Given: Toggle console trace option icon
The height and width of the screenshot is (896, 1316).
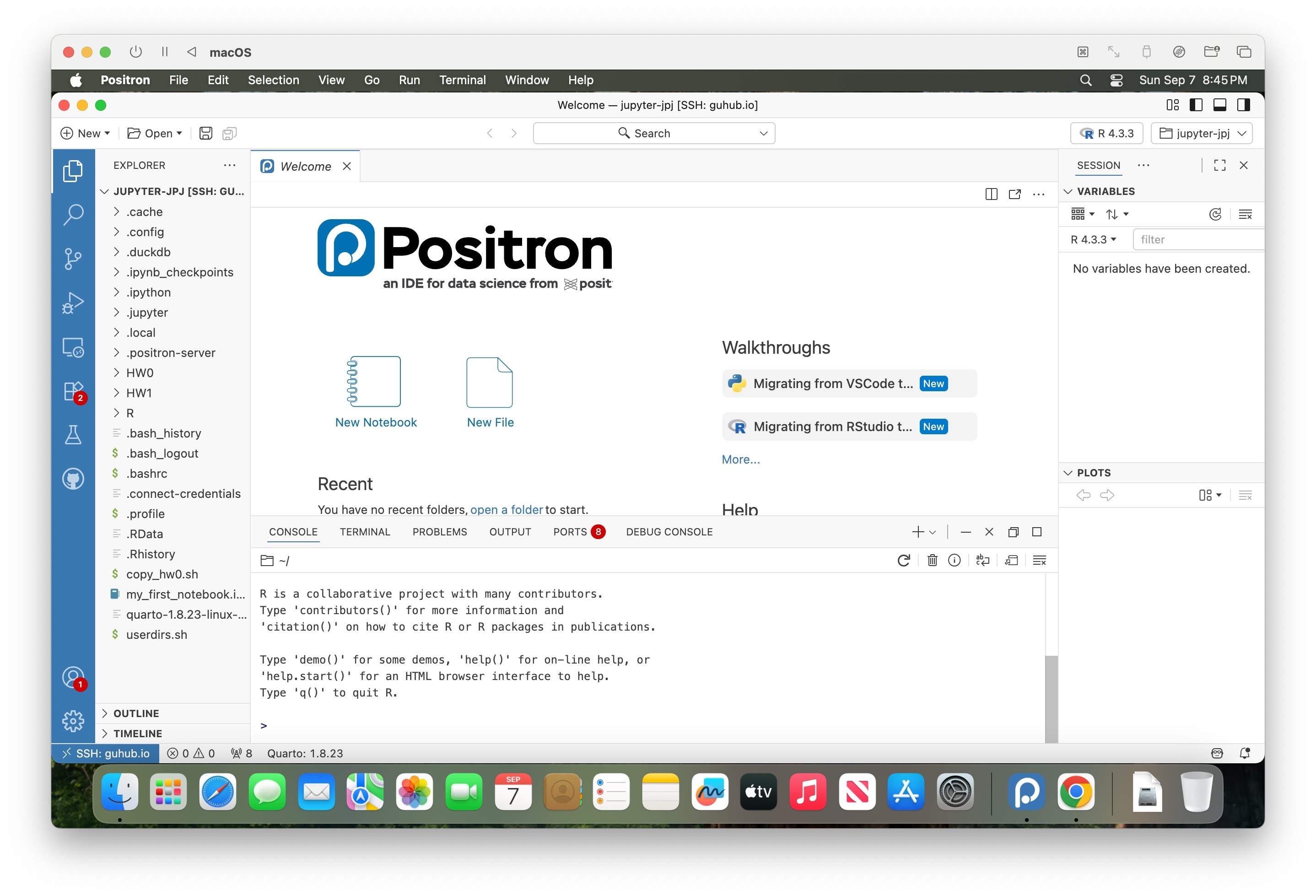Looking at the screenshot, I should click(1011, 560).
